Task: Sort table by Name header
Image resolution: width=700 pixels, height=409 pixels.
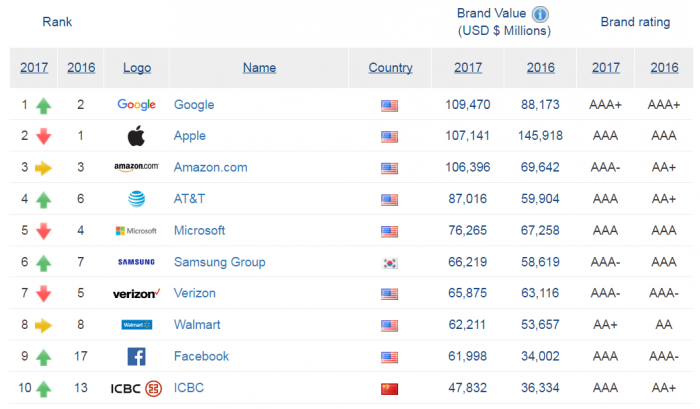Action: (x=259, y=68)
